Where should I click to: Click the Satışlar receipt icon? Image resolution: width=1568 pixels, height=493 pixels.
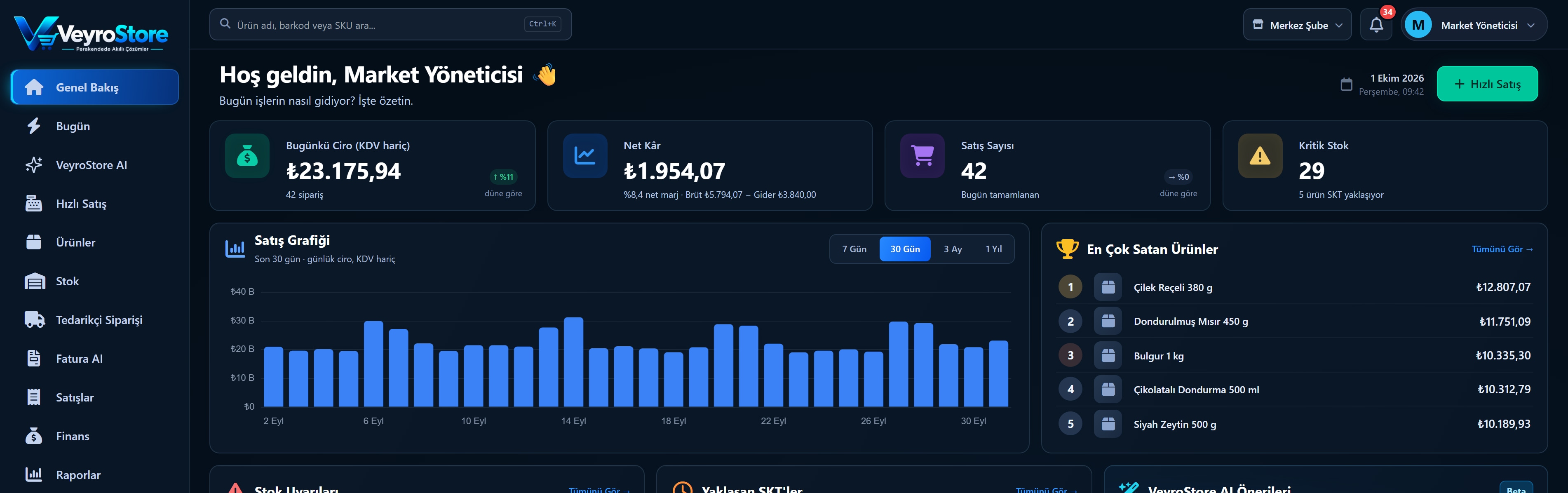pos(34,397)
